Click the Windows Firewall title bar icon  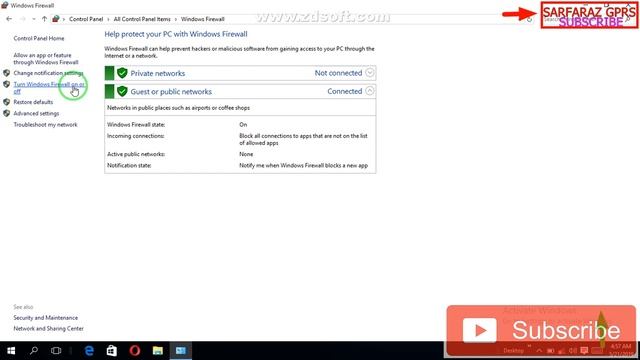[4, 5]
